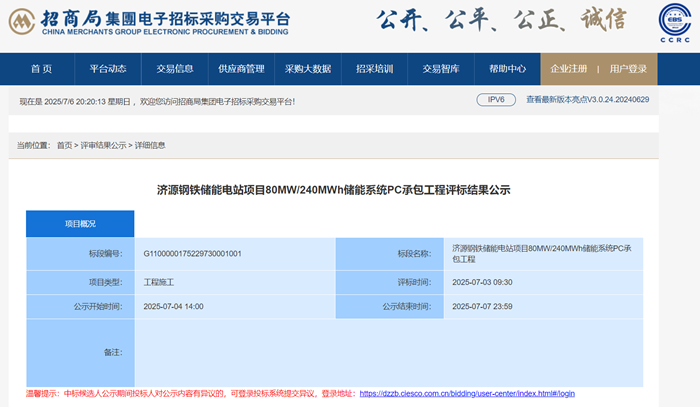
Task: Click the 用户登录 button
Action: 628,69
